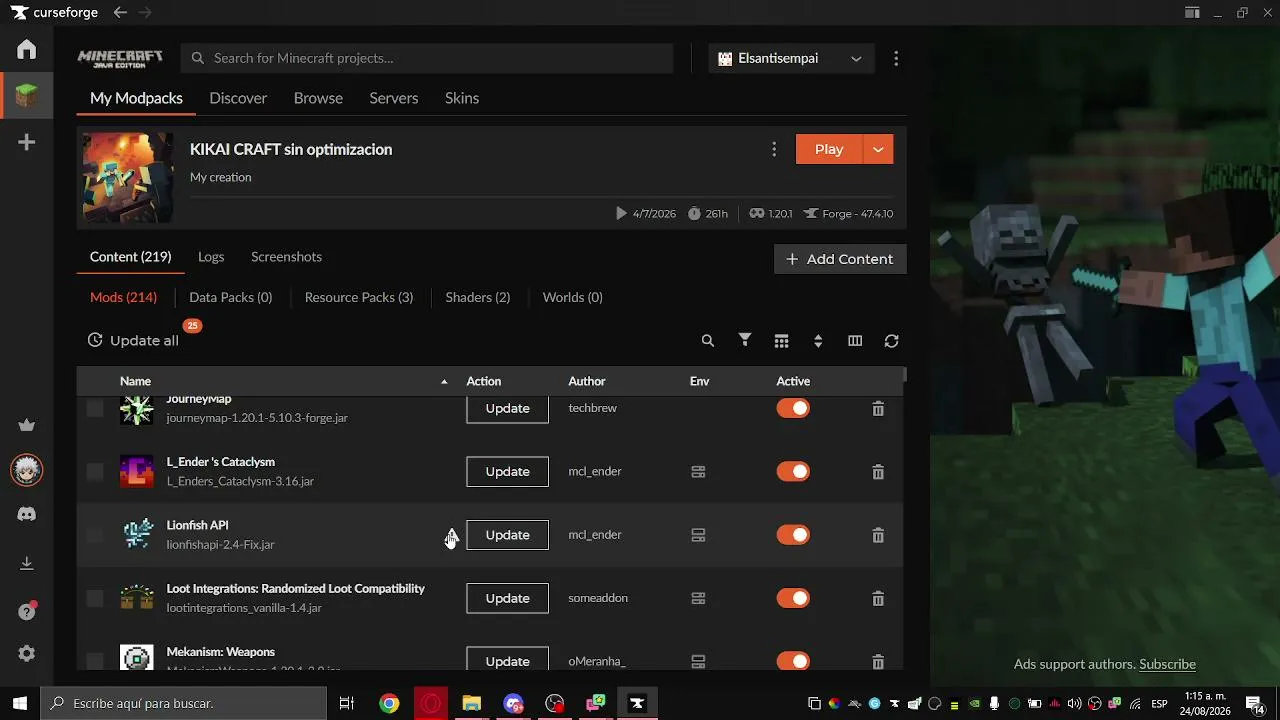1280x720 pixels.
Task: Navigate back with the left arrow
Action: pos(120,12)
